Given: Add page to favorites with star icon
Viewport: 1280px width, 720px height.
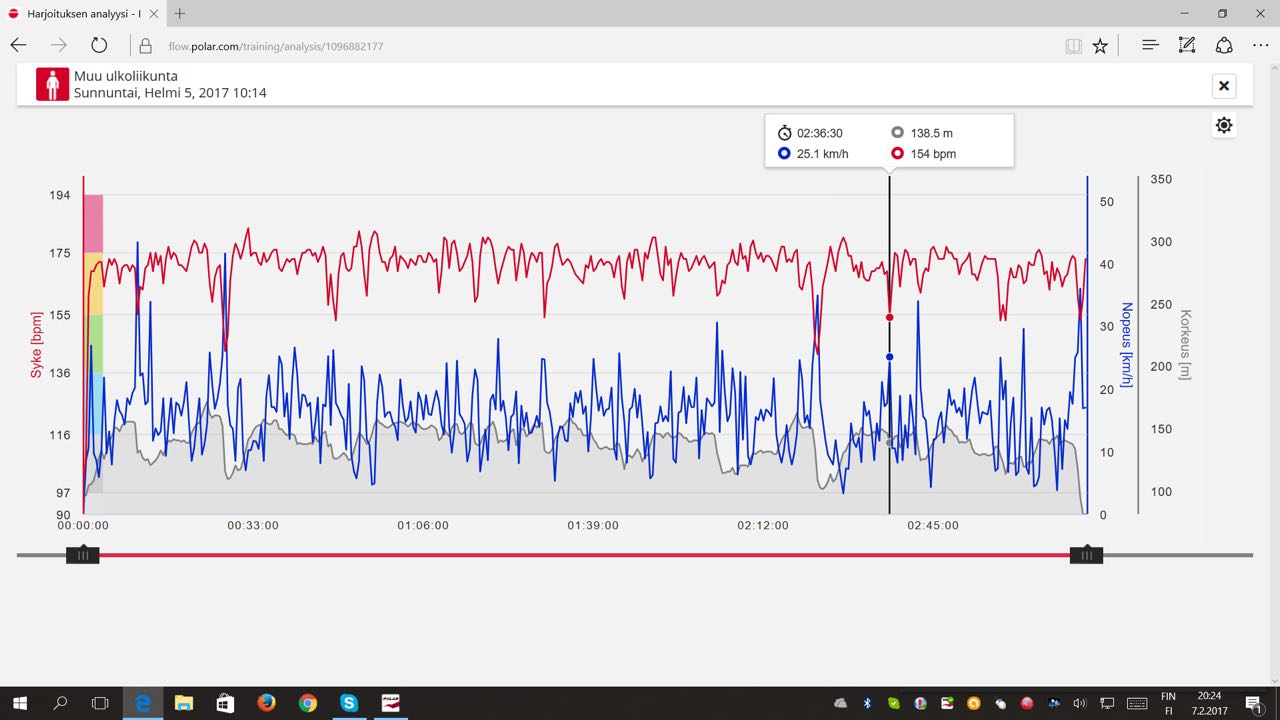Looking at the screenshot, I should click(1100, 46).
